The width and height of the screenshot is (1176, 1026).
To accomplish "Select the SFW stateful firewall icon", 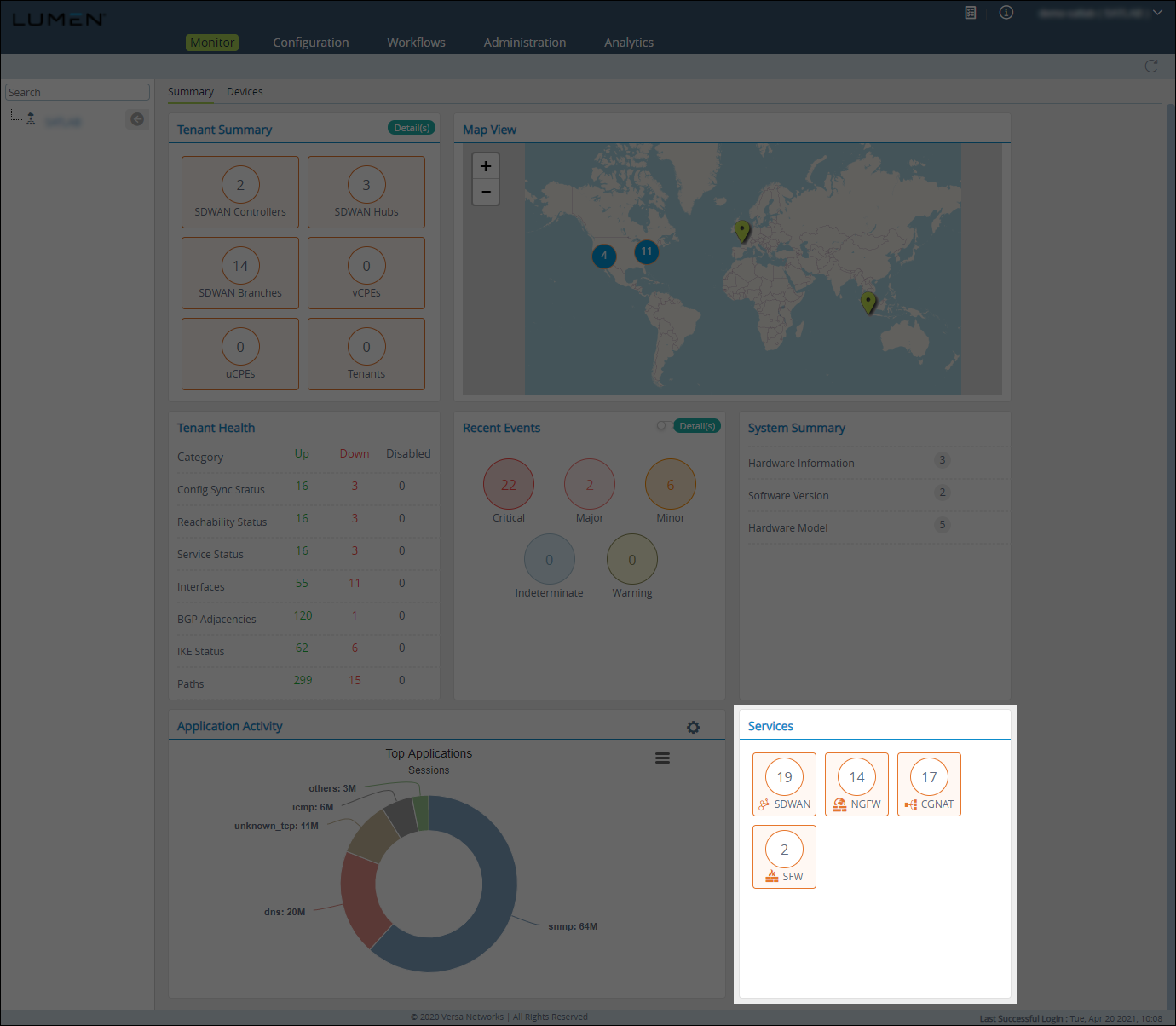I will click(x=784, y=856).
